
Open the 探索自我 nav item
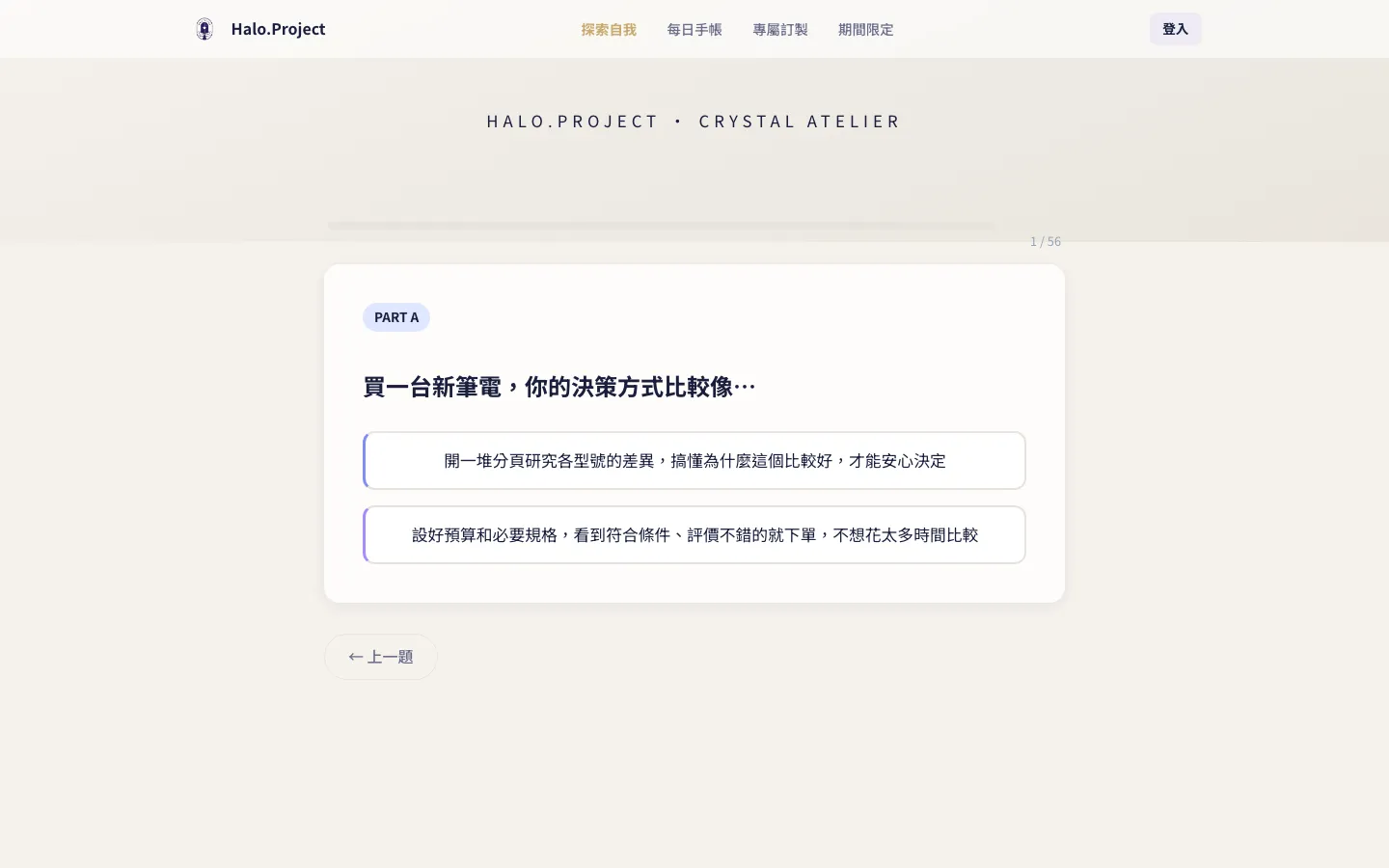coord(609,30)
